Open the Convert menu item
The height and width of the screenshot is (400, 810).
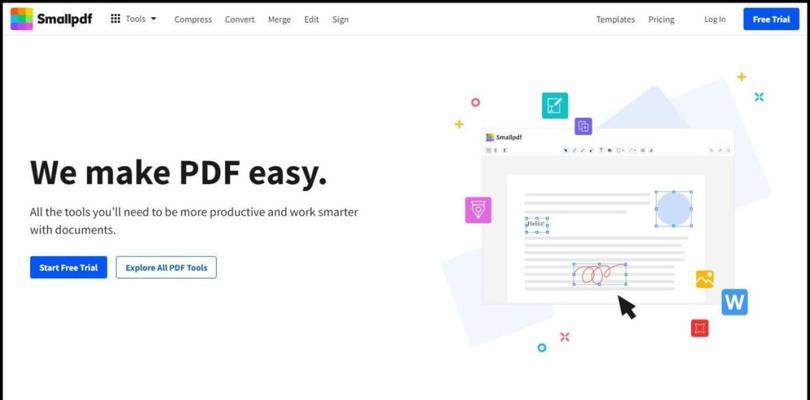click(240, 19)
